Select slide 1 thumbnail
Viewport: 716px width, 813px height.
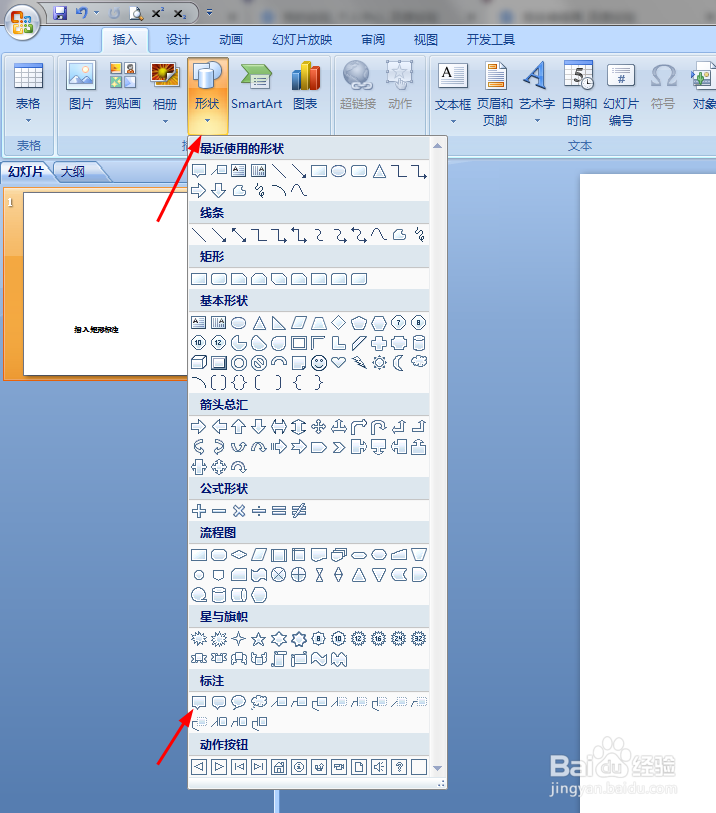105,284
